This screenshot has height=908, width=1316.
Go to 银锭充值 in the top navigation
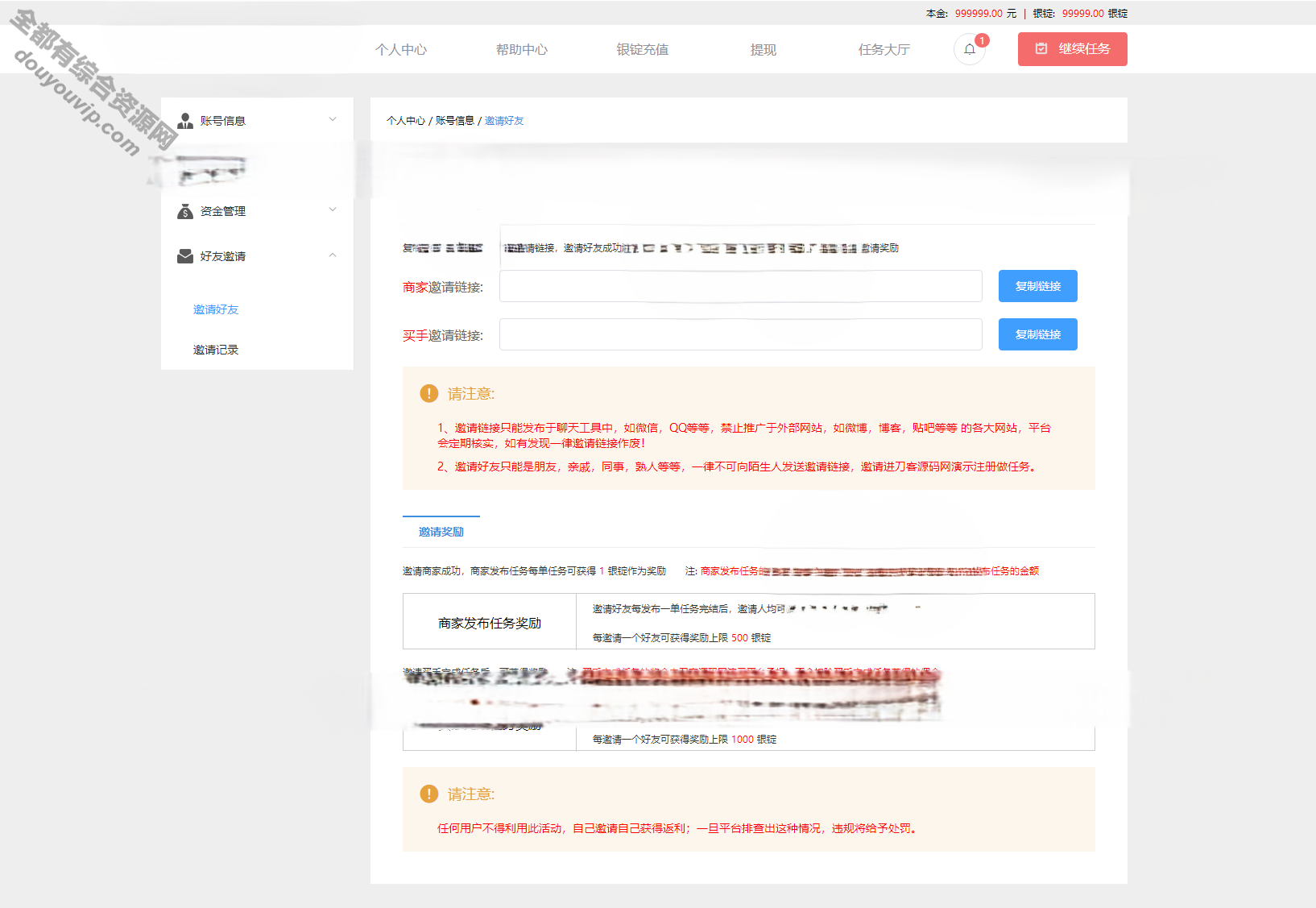point(643,50)
